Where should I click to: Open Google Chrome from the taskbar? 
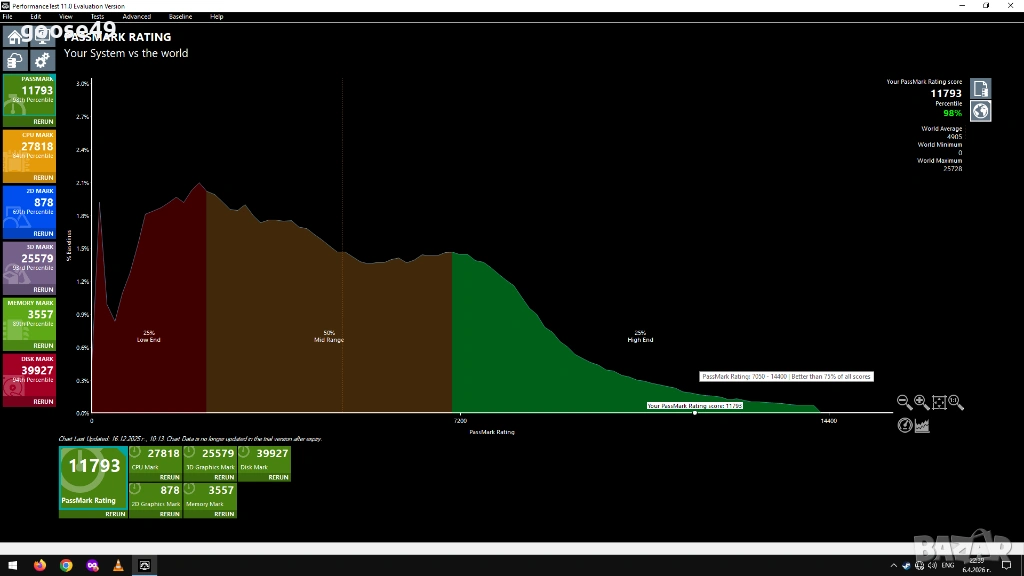coord(66,566)
